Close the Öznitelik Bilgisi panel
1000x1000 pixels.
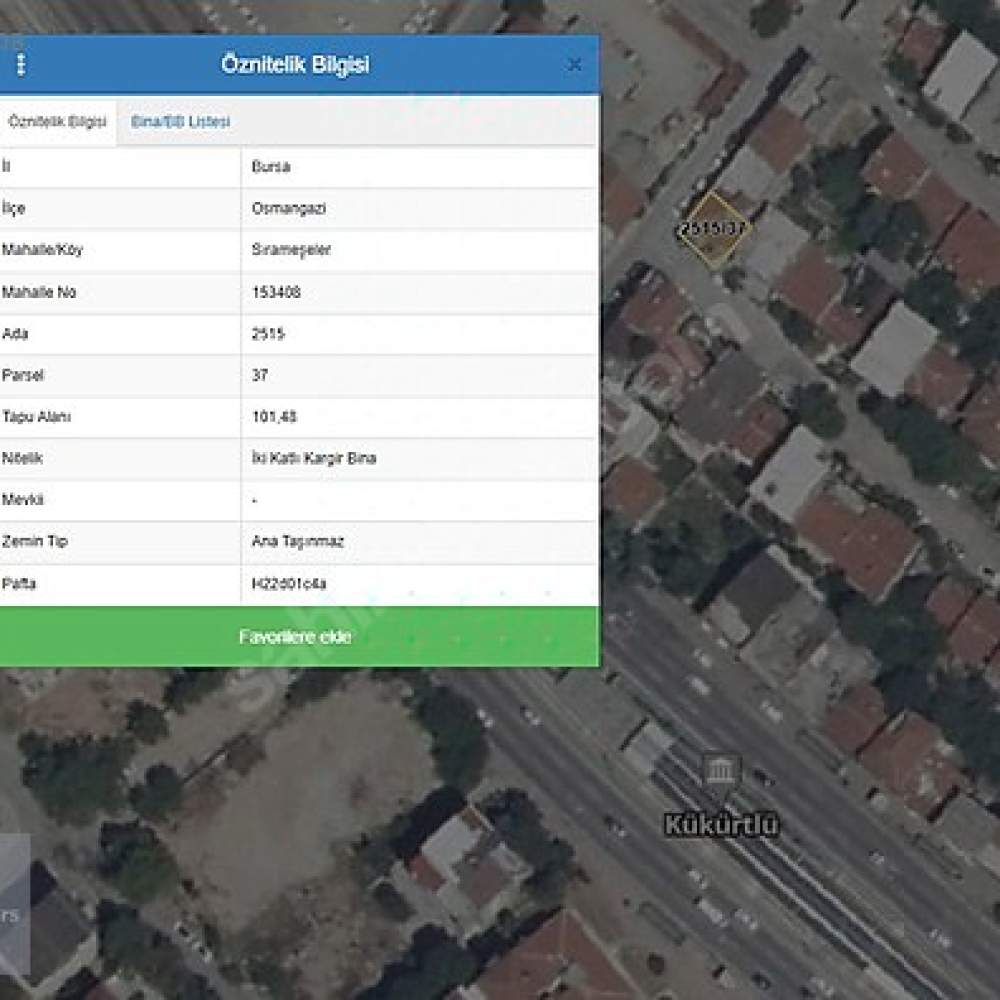[574, 64]
